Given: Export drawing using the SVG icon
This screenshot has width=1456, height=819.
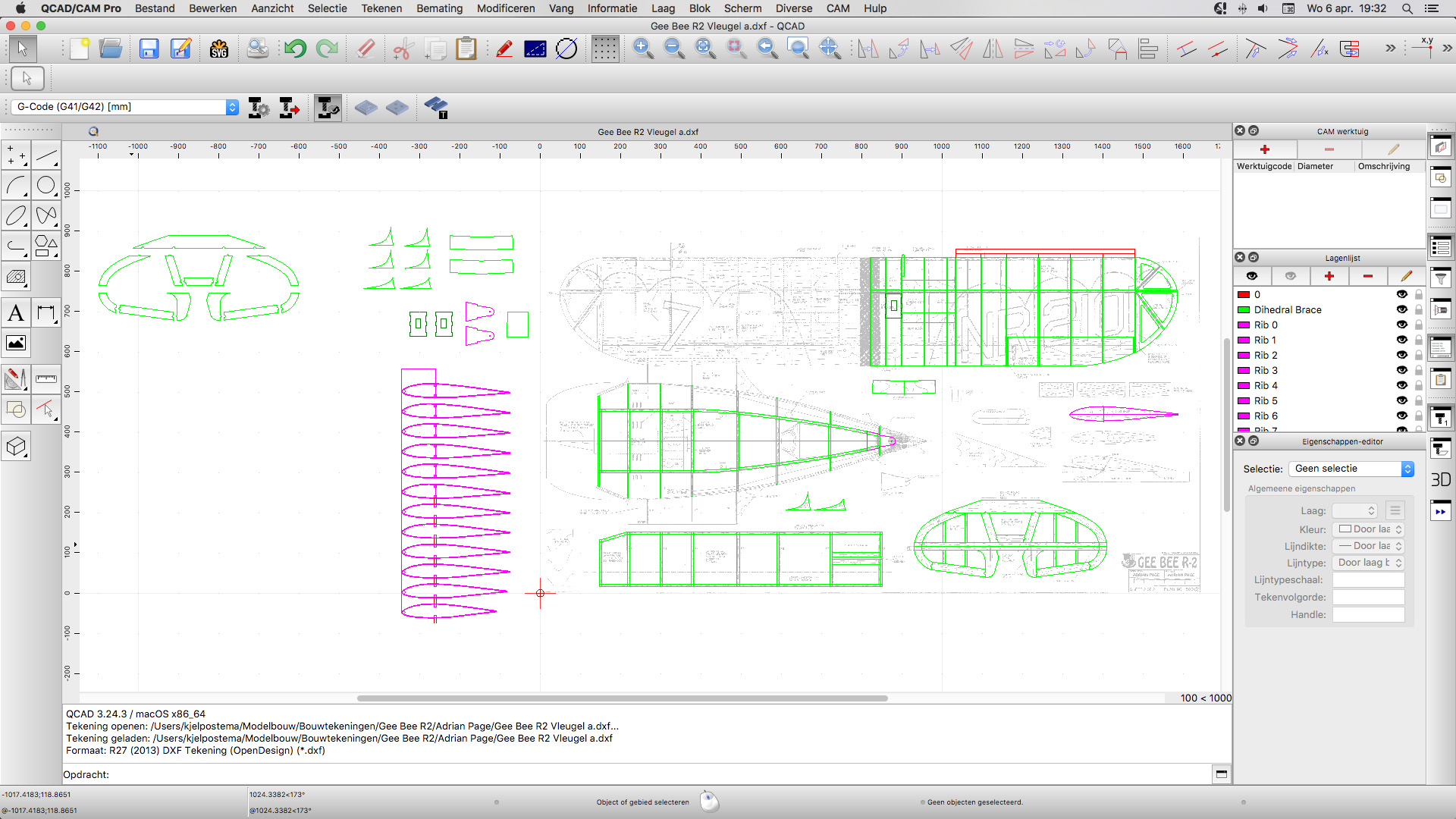Looking at the screenshot, I should [x=219, y=49].
